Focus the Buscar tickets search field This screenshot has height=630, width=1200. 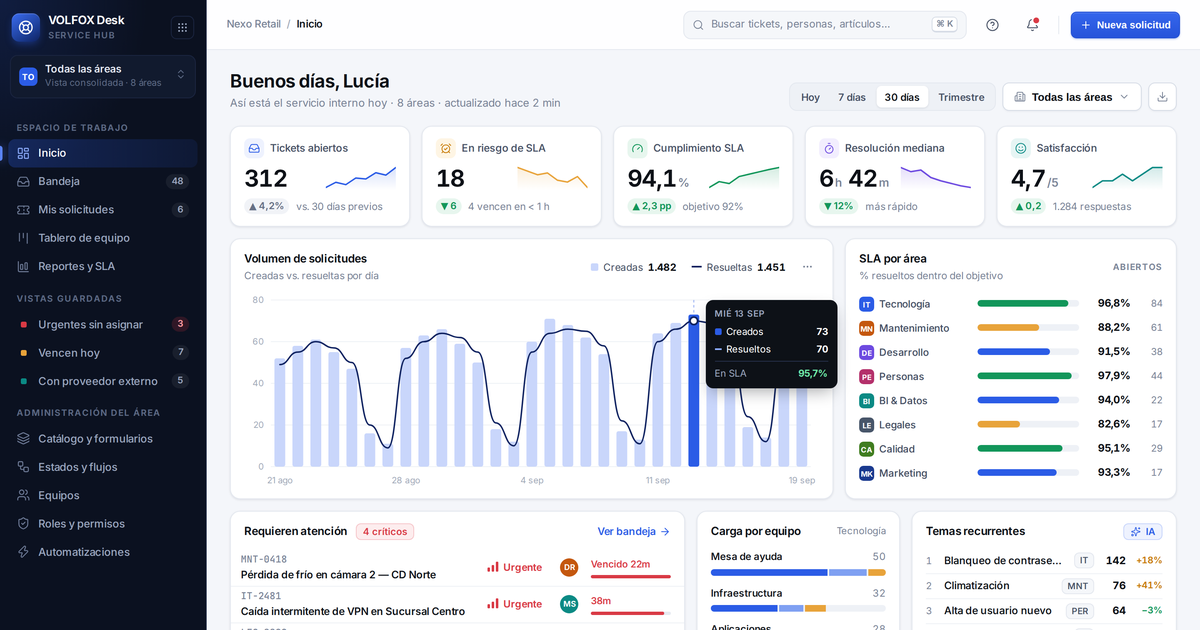pos(825,25)
